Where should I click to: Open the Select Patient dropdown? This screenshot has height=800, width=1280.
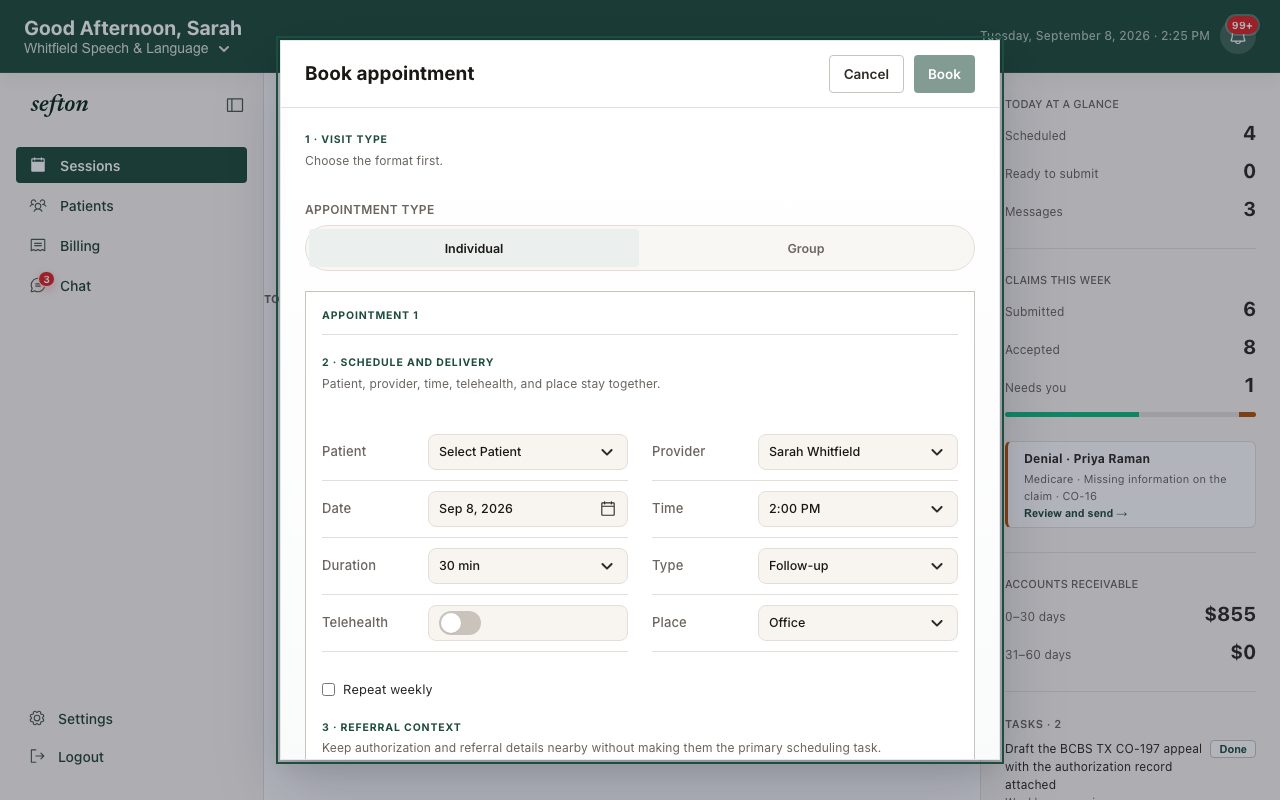coord(528,452)
